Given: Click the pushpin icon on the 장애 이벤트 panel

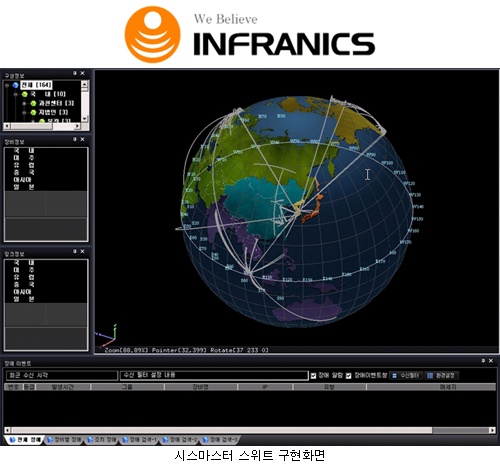Looking at the screenshot, I should tap(483, 361).
